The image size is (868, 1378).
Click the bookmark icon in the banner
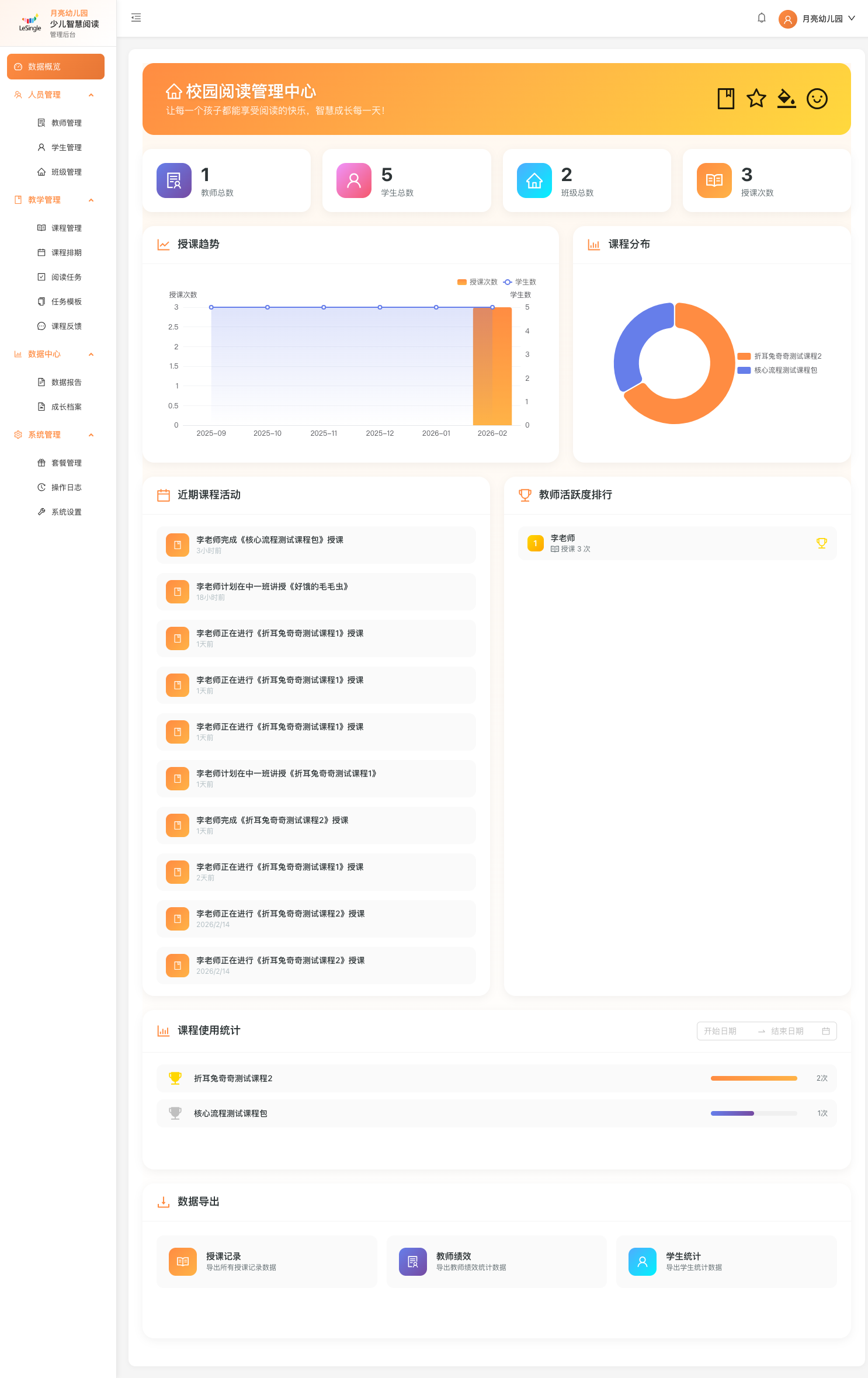click(725, 99)
